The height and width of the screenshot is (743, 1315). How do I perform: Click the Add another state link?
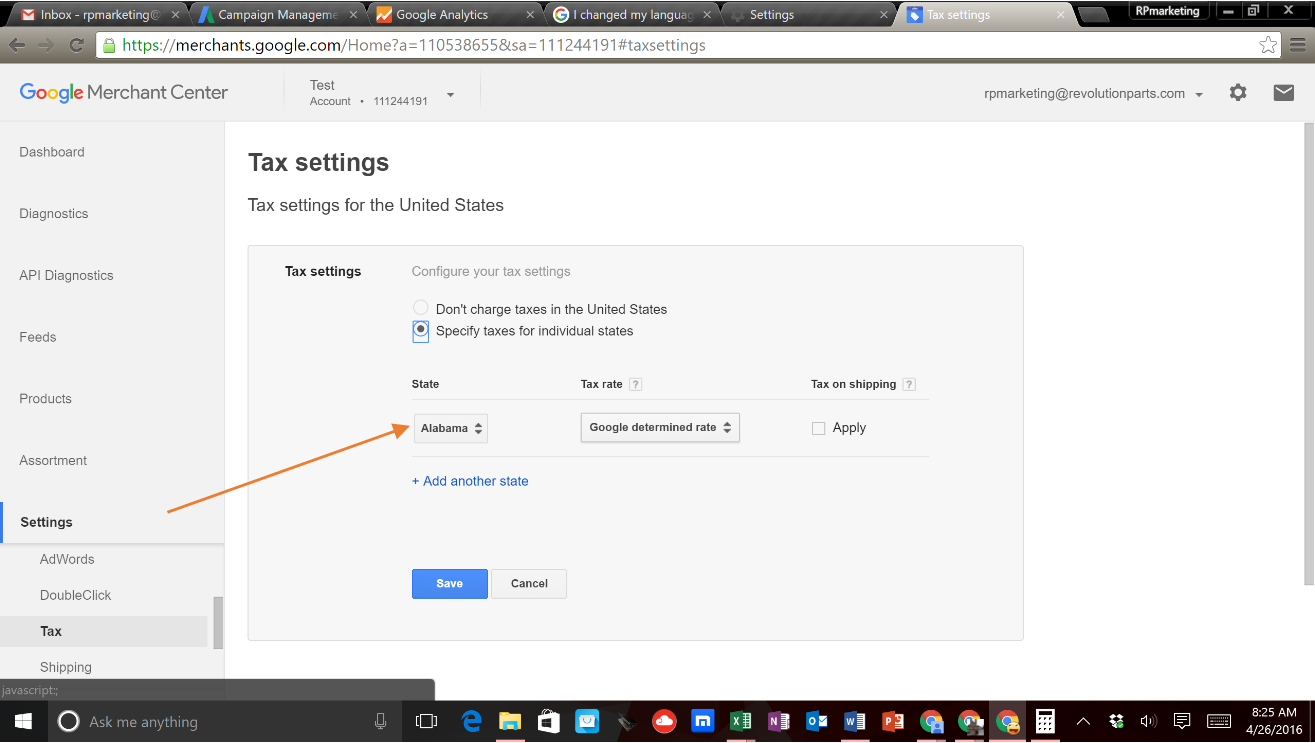pos(470,481)
